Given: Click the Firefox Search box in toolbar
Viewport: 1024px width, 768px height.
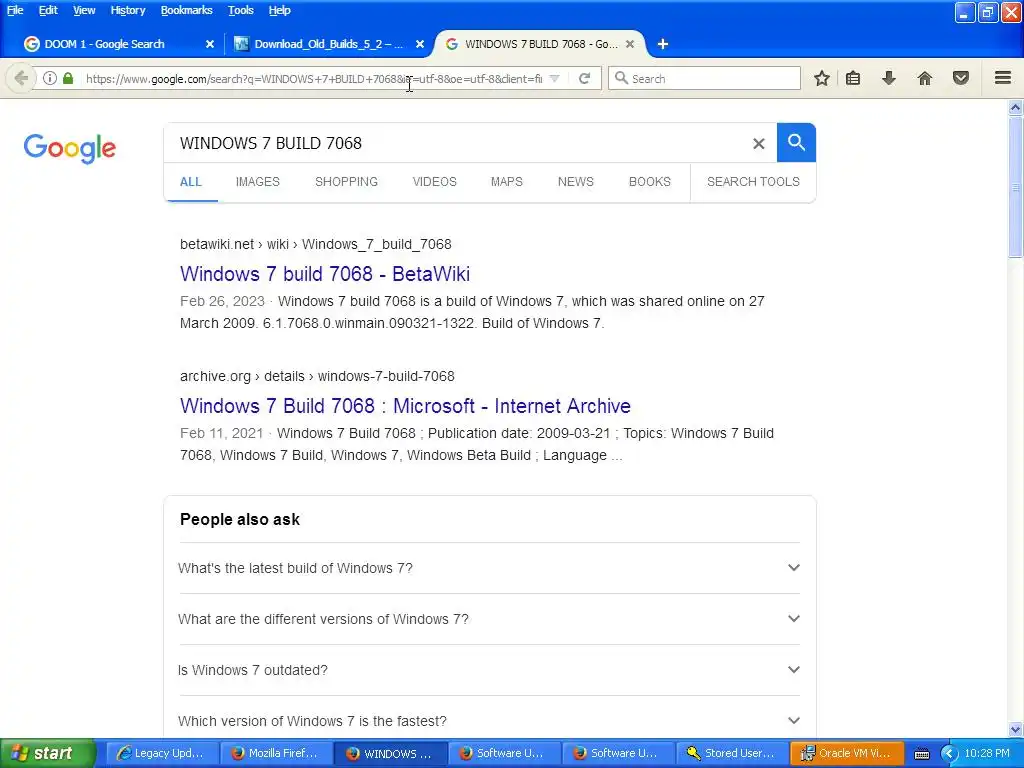Looking at the screenshot, I should click(x=704, y=78).
